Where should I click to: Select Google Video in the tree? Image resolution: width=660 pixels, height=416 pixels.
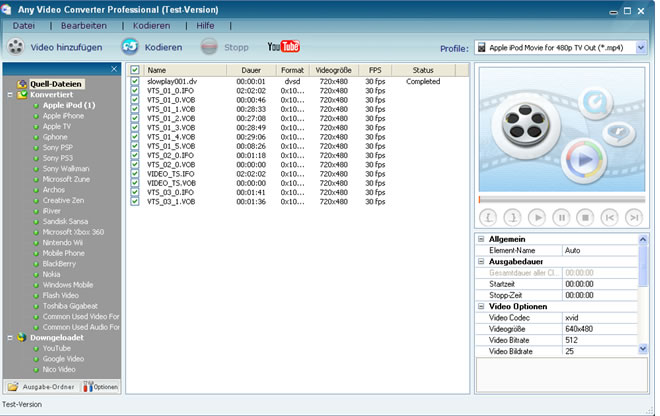click(x=63, y=359)
